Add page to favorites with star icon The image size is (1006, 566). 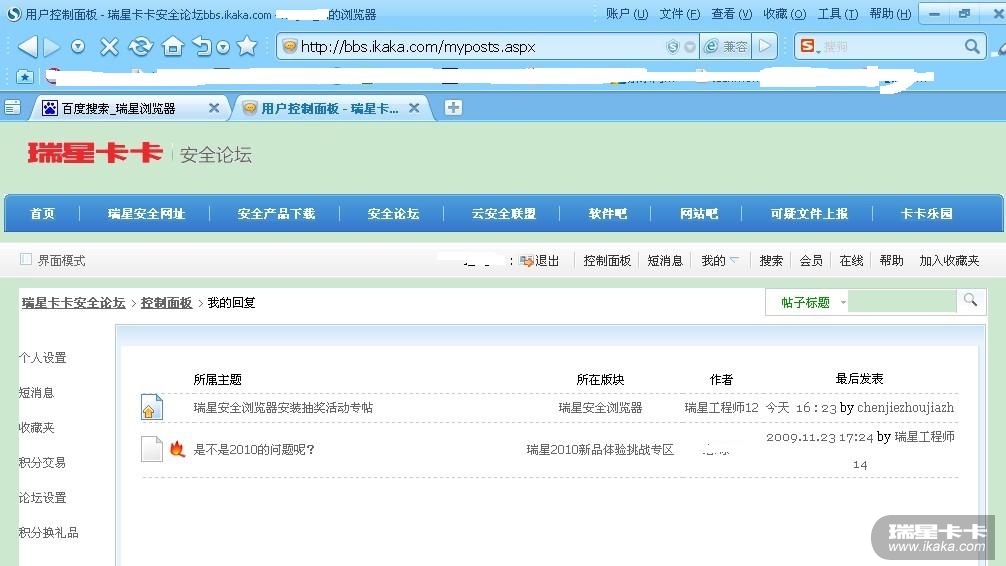click(246, 46)
